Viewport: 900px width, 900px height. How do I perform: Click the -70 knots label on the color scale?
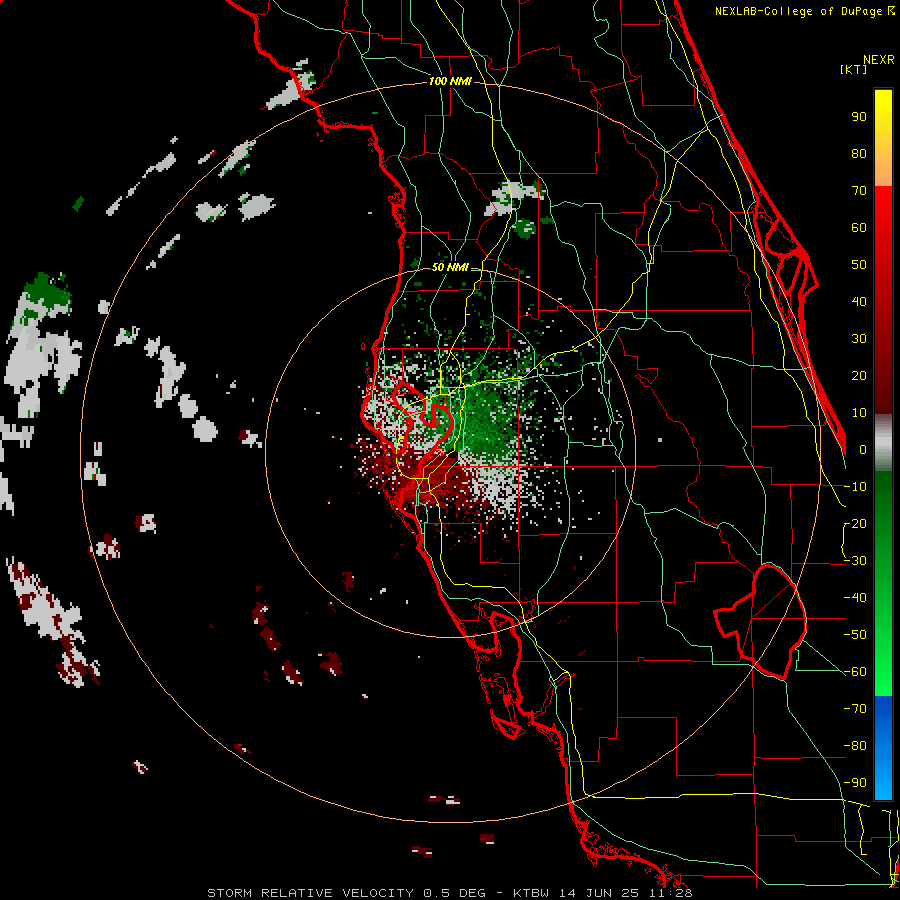pos(855,709)
